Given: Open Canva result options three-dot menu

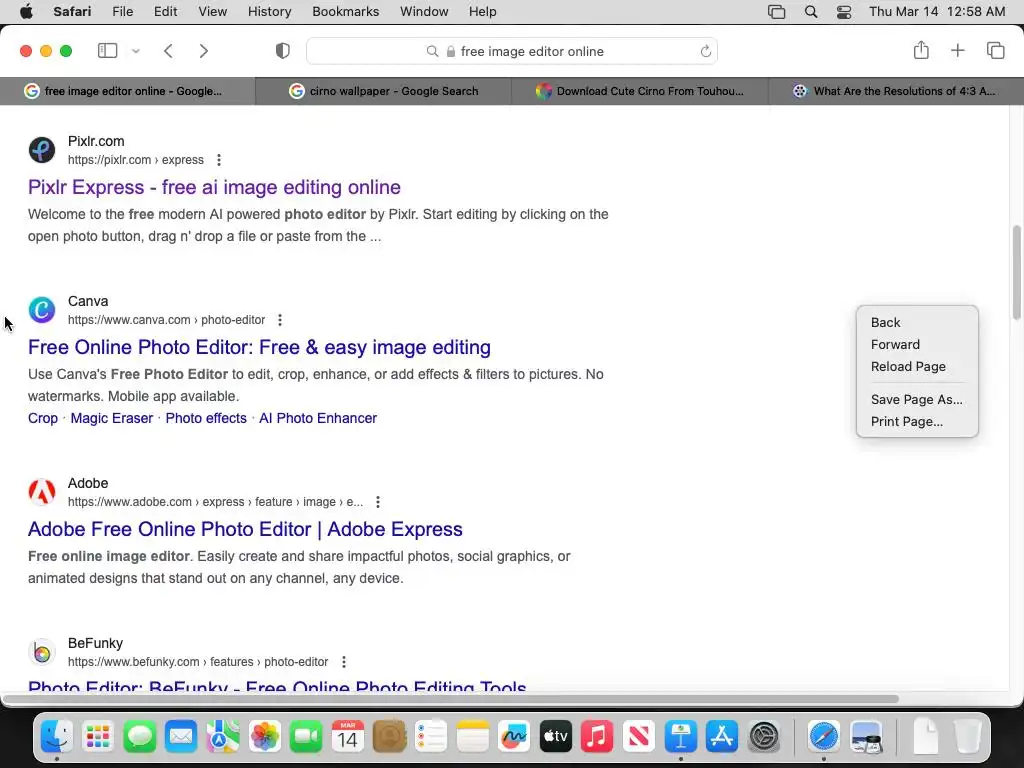Looking at the screenshot, I should [280, 320].
